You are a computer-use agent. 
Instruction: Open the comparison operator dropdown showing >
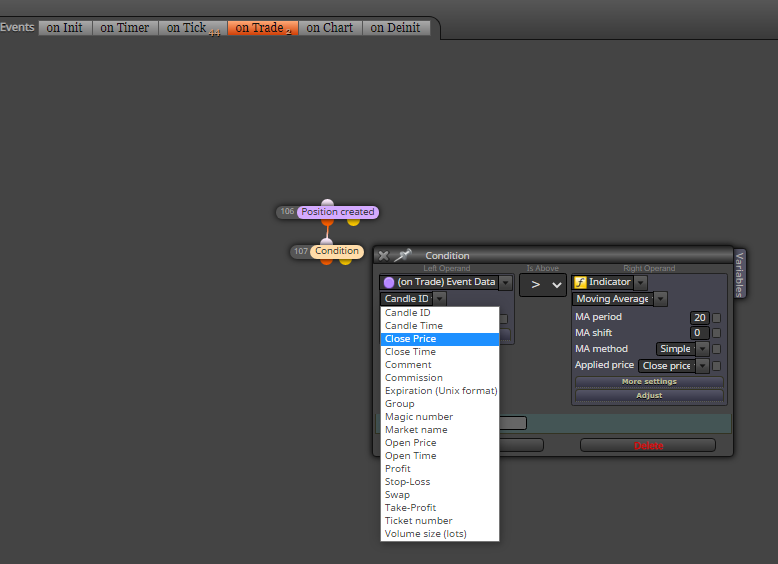543,285
